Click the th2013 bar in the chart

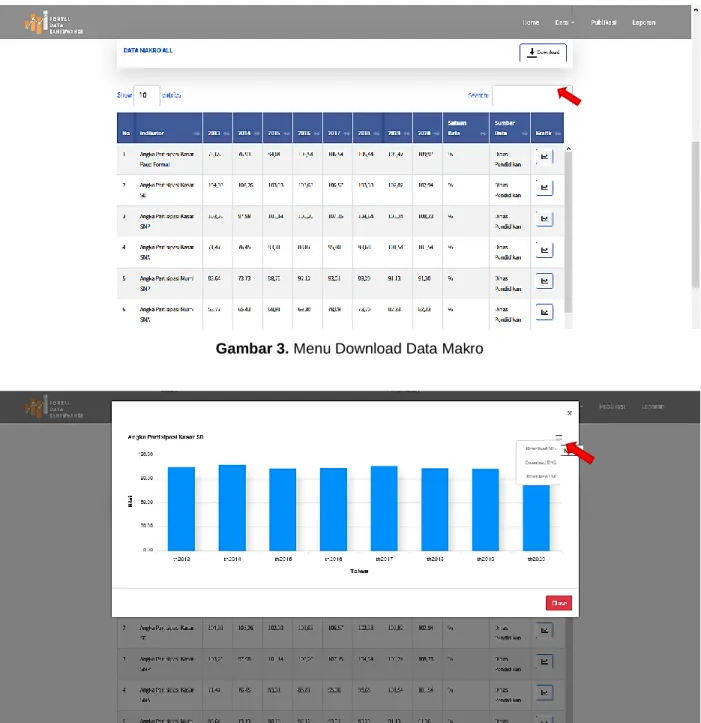[181, 509]
